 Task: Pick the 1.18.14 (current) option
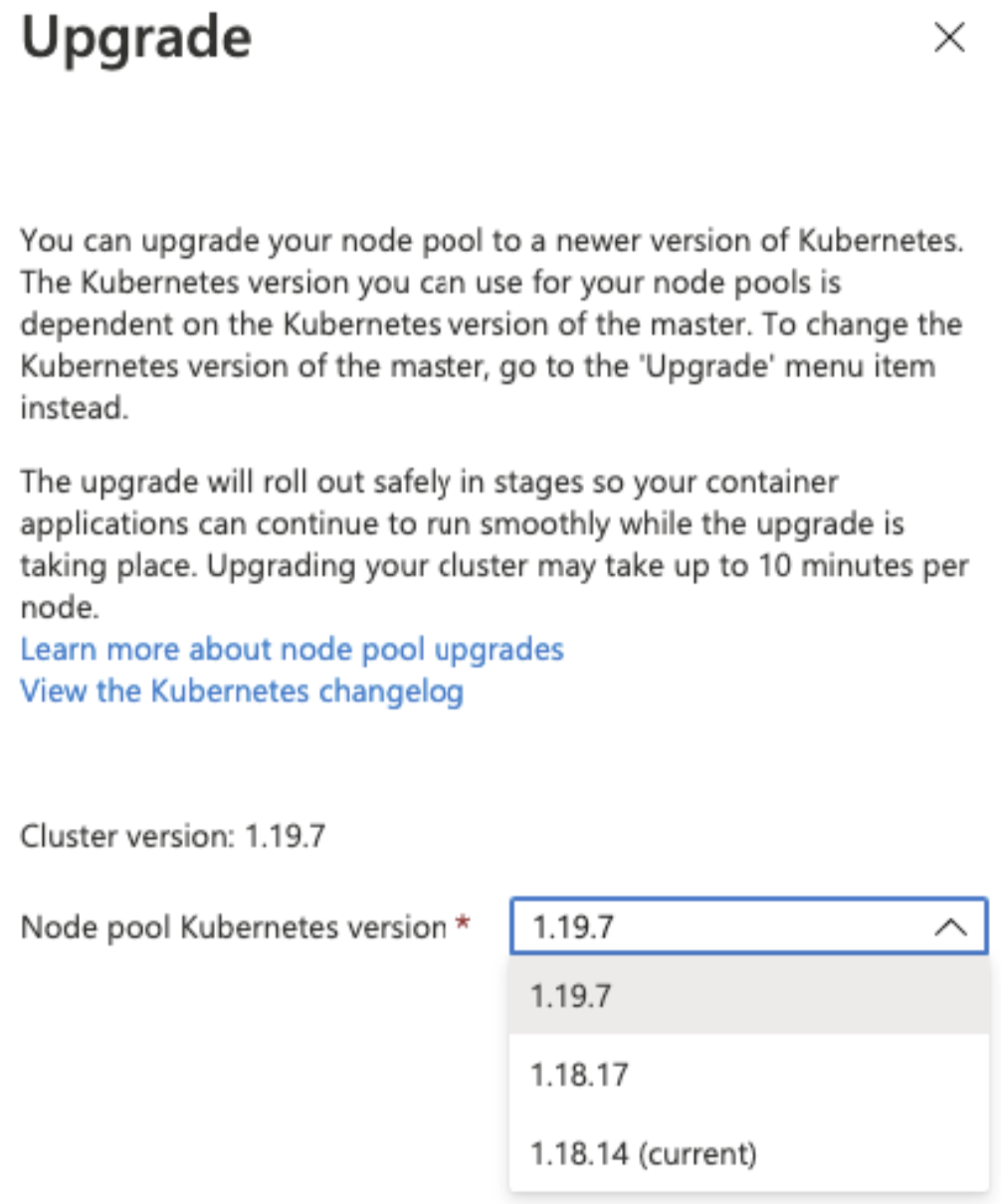tap(643, 1154)
